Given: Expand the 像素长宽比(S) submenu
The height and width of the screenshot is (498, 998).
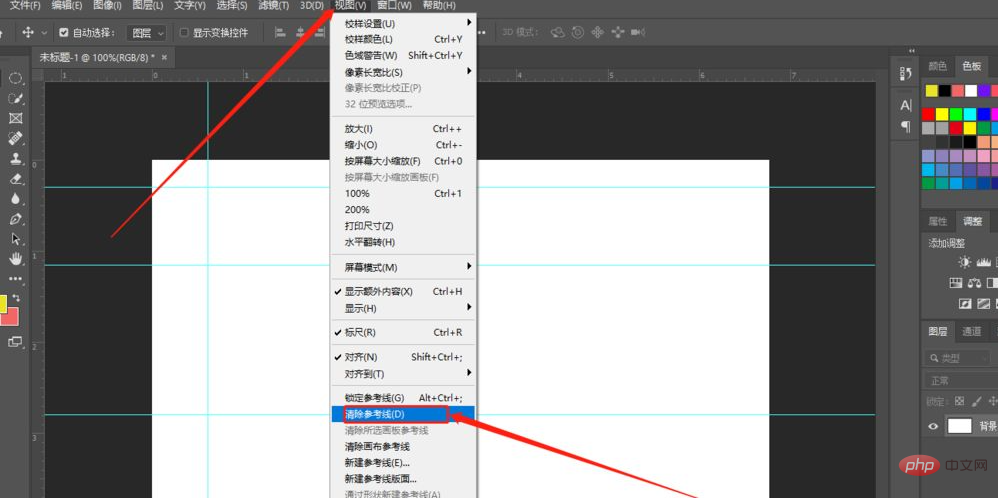Looking at the screenshot, I should [404, 72].
